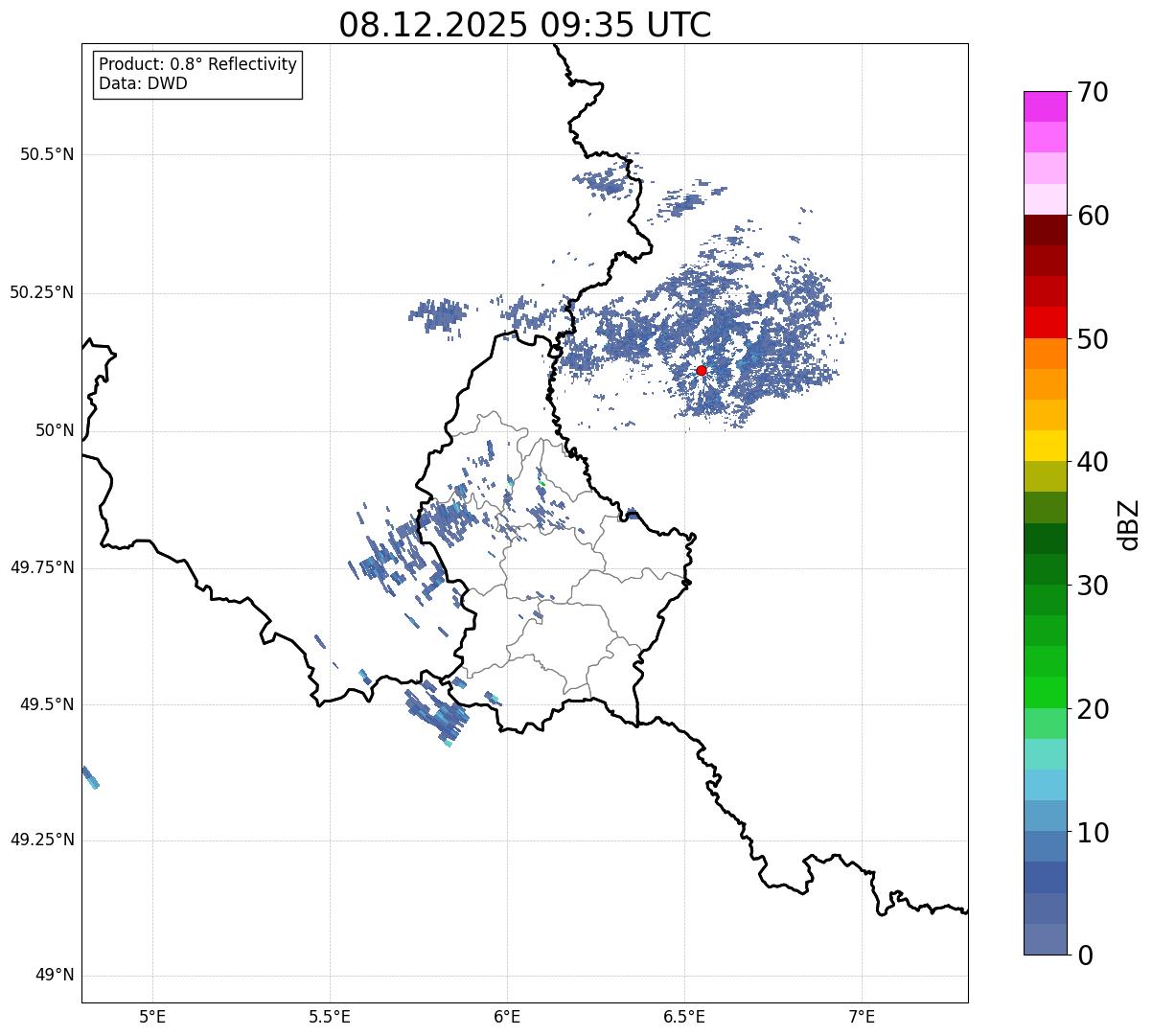Click the 5.5°E longitude tick label
The height and width of the screenshot is (1036, 1152).
330,1017
